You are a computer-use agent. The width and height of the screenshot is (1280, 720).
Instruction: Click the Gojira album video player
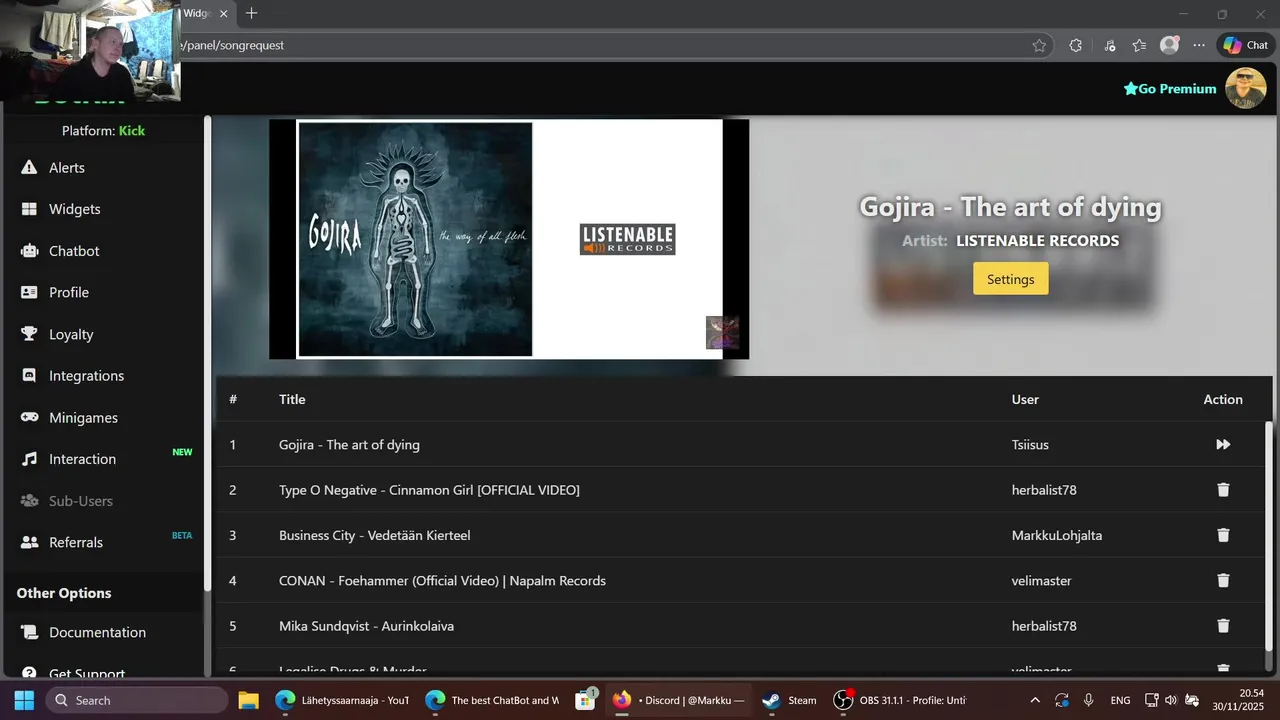click(x=509, y=239)
